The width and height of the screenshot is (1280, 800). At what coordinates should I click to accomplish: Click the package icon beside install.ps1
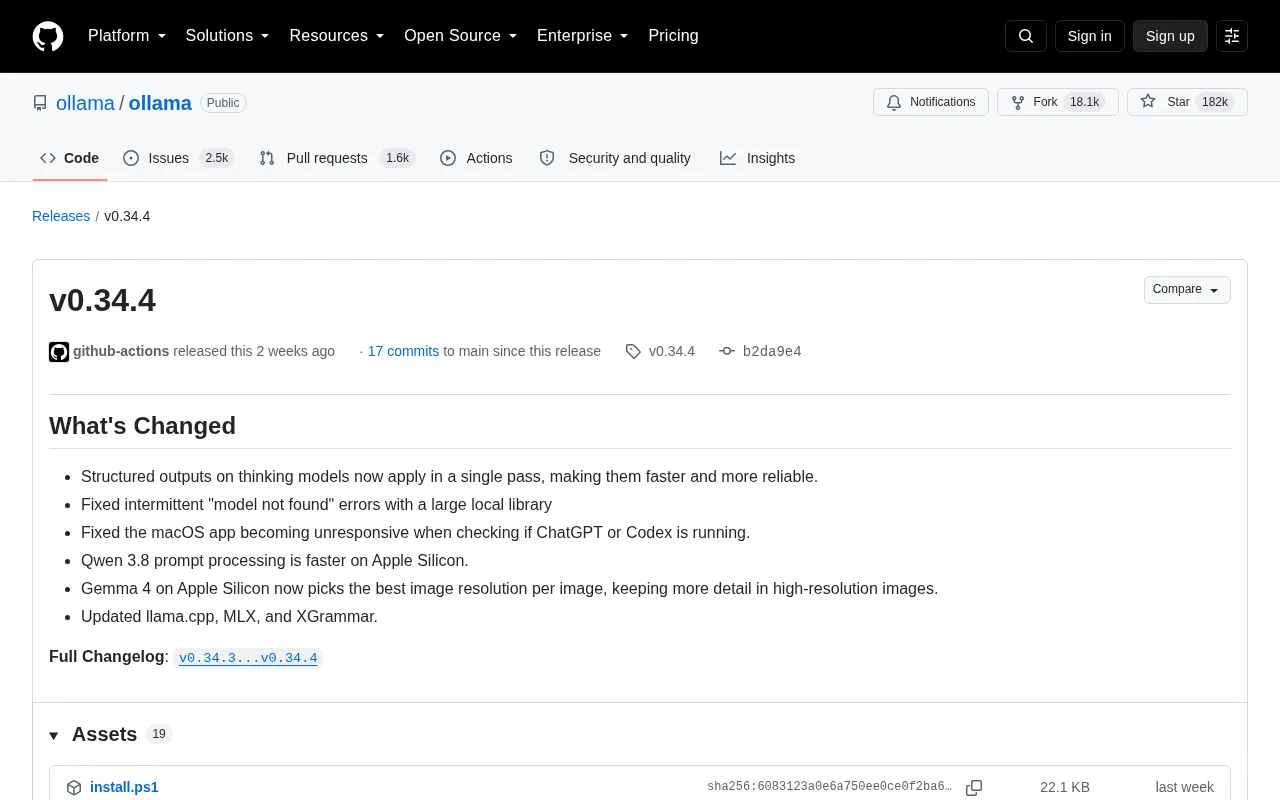[x=74, y=788]
